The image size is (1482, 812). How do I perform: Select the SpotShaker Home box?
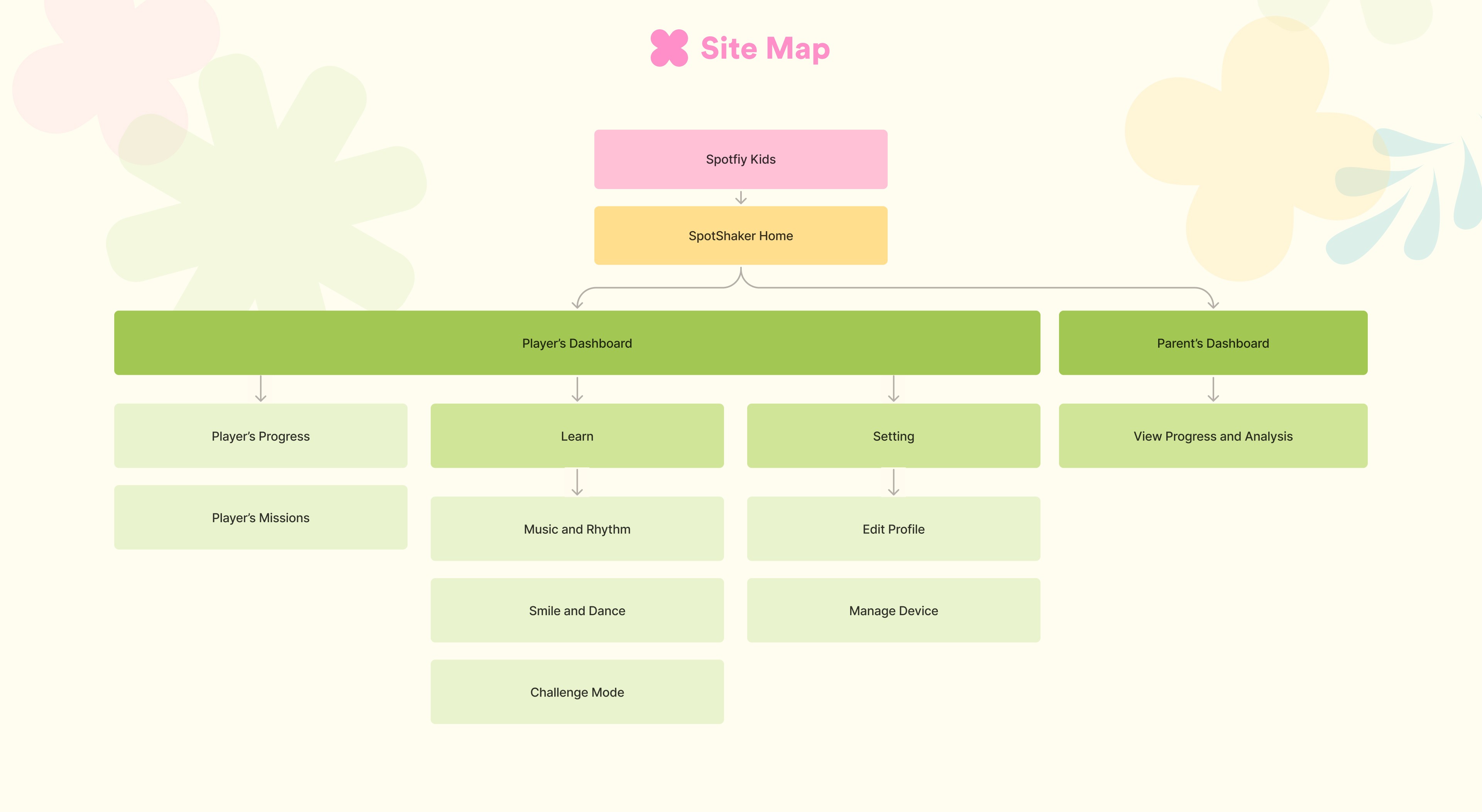741,235
